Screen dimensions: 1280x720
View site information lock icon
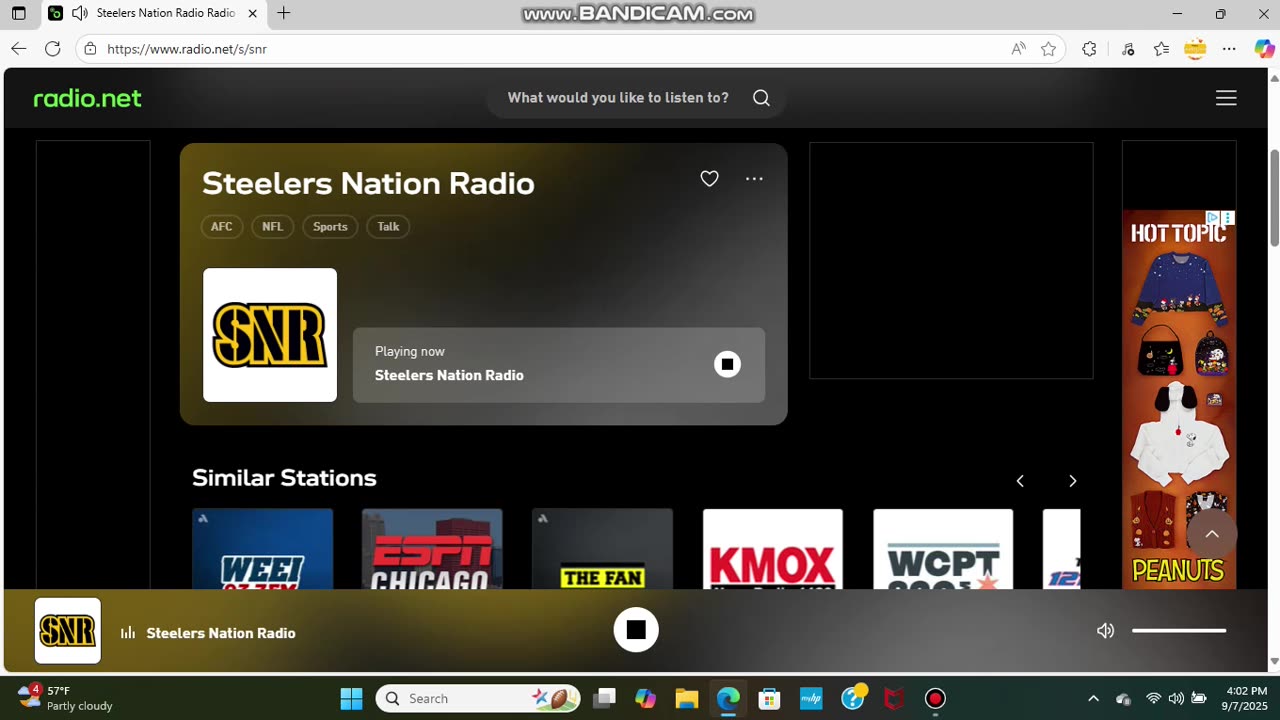(90, 49)
